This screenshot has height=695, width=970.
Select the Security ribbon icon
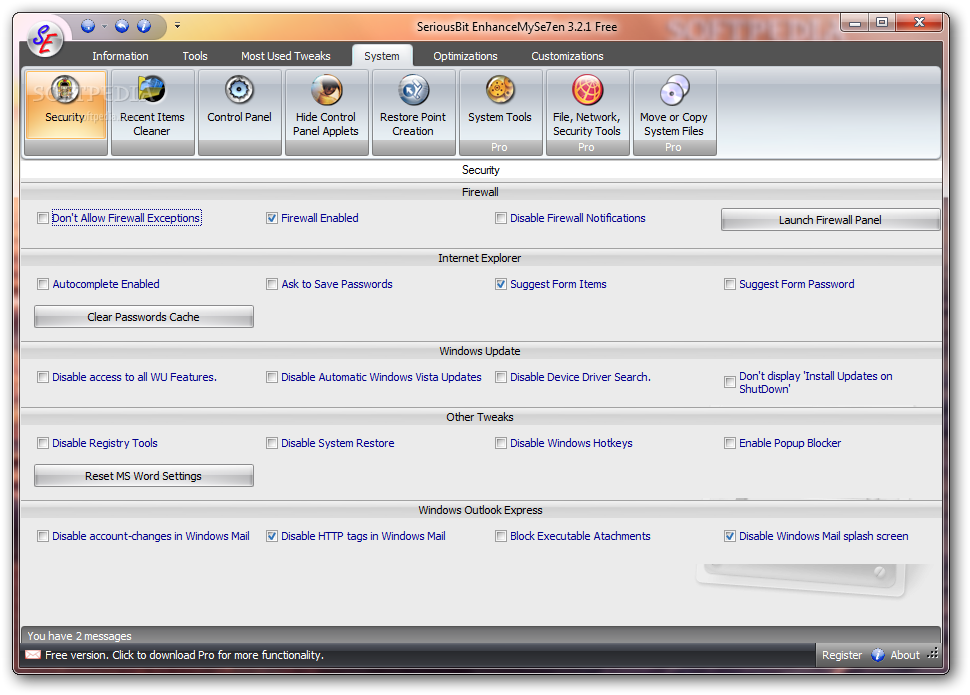pos(66,112)
